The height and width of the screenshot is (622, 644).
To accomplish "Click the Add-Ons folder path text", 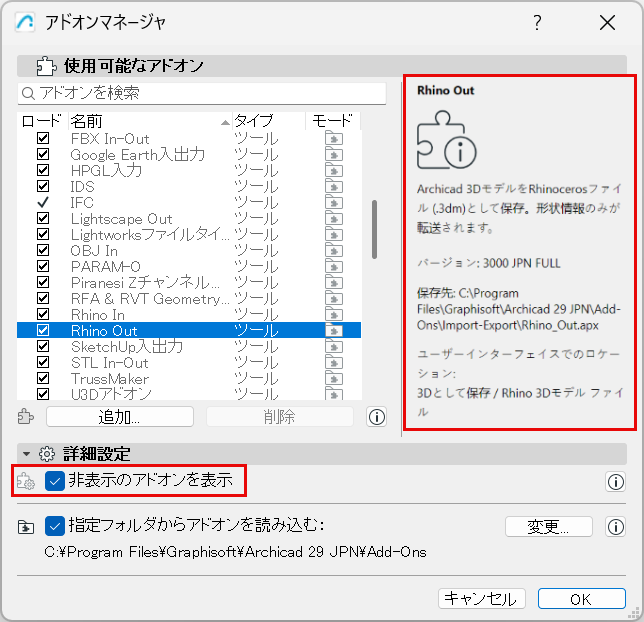I will point(235,552).
